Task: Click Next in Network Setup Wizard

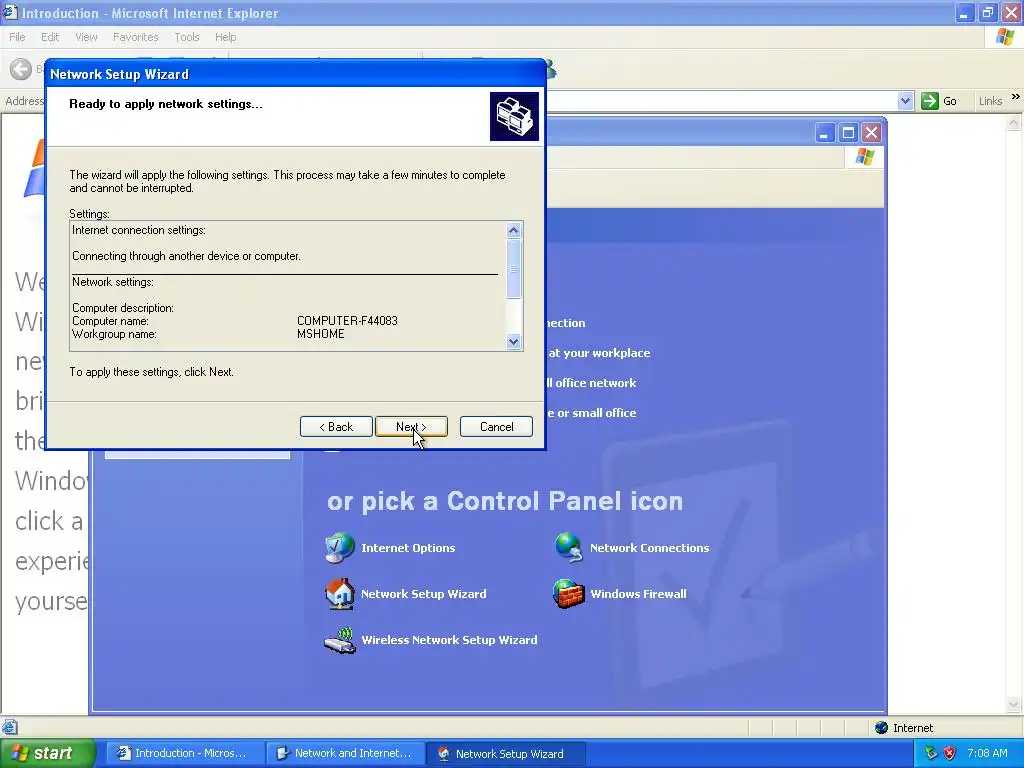Action: pyautogui.click(x=411, y=426)
